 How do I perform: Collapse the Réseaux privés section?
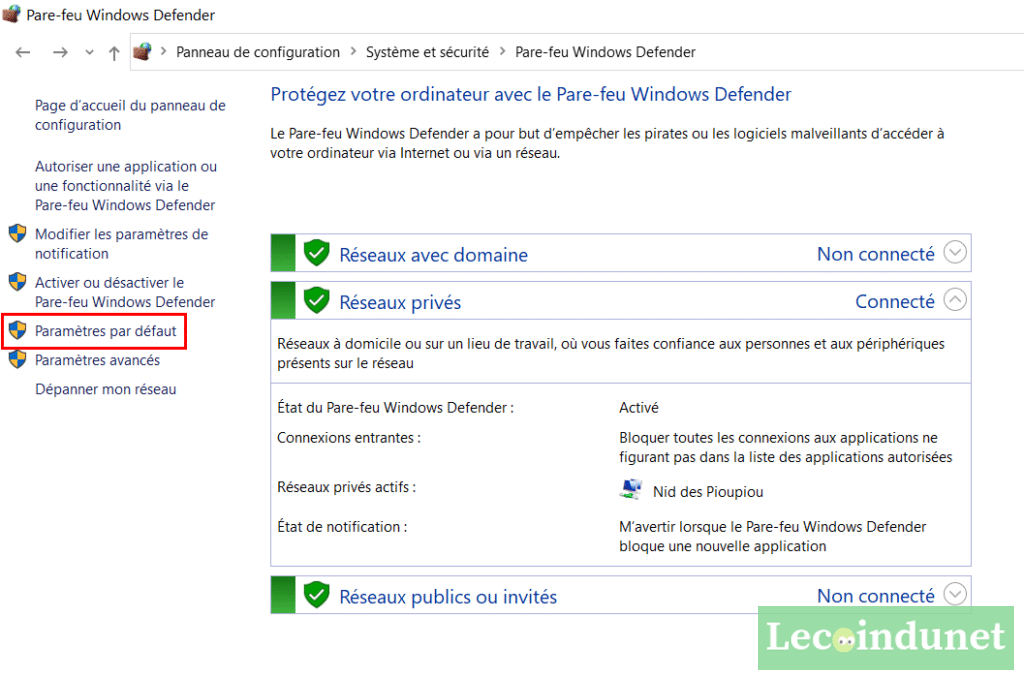pyautogui.click(x=955, y=299)
